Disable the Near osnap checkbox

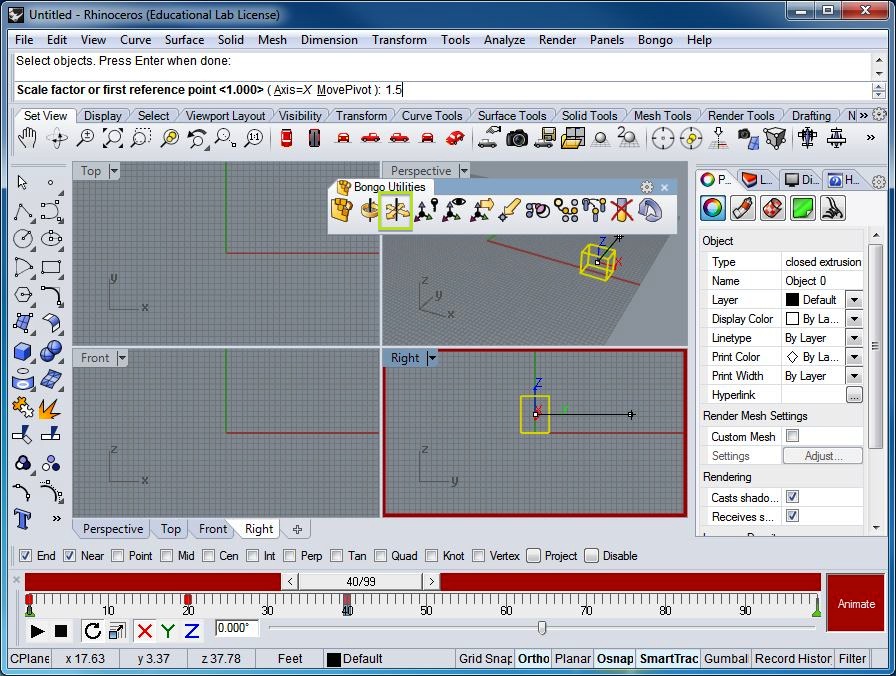coord(70,555)
